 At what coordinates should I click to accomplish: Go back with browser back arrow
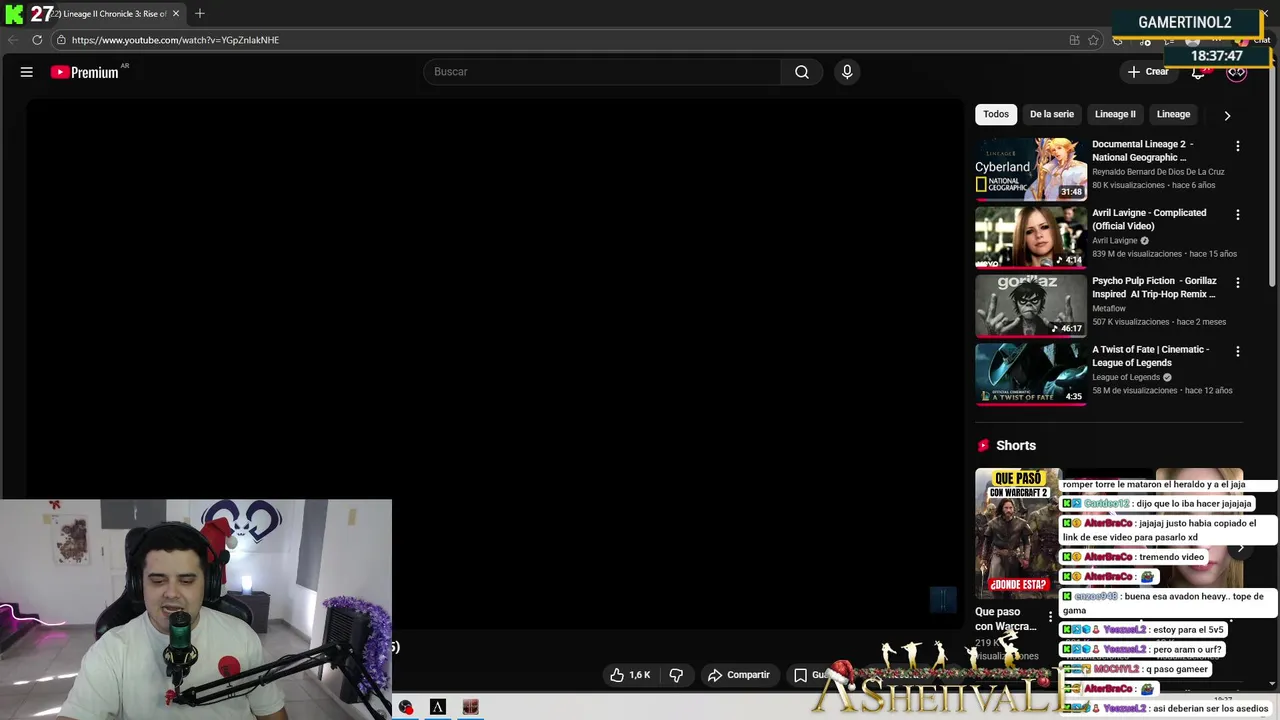pos(13,40)
